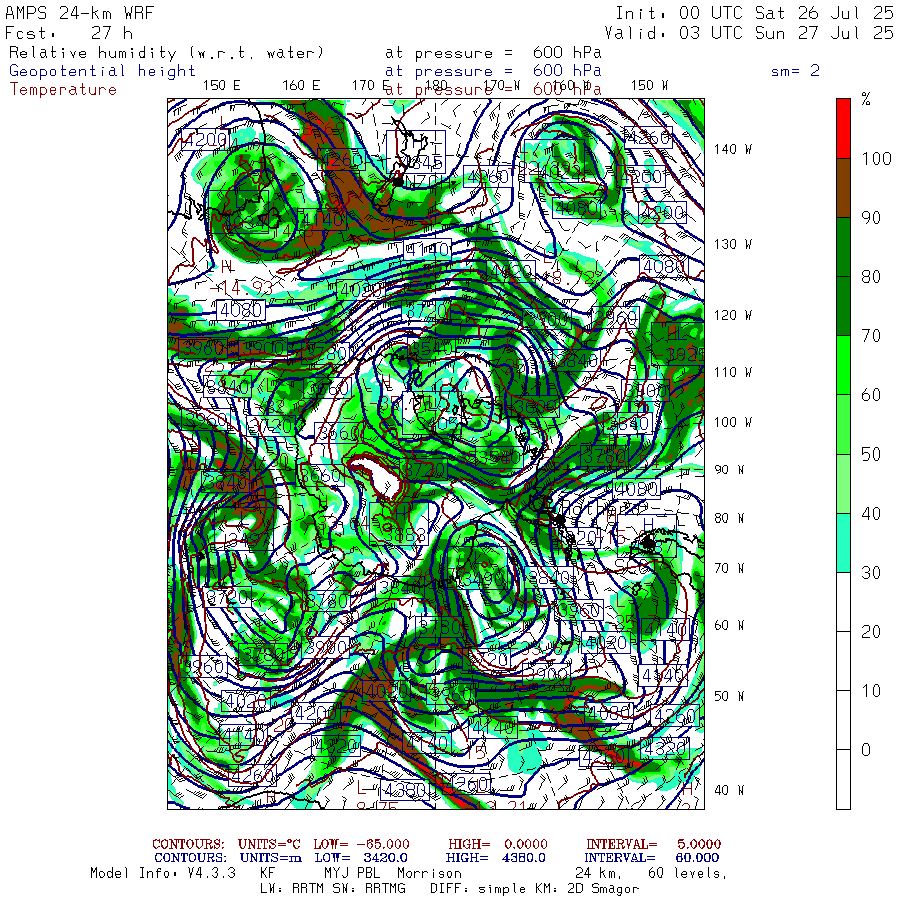Click the '50 W' label right of map
900x900 pixels.
point(729,696)
